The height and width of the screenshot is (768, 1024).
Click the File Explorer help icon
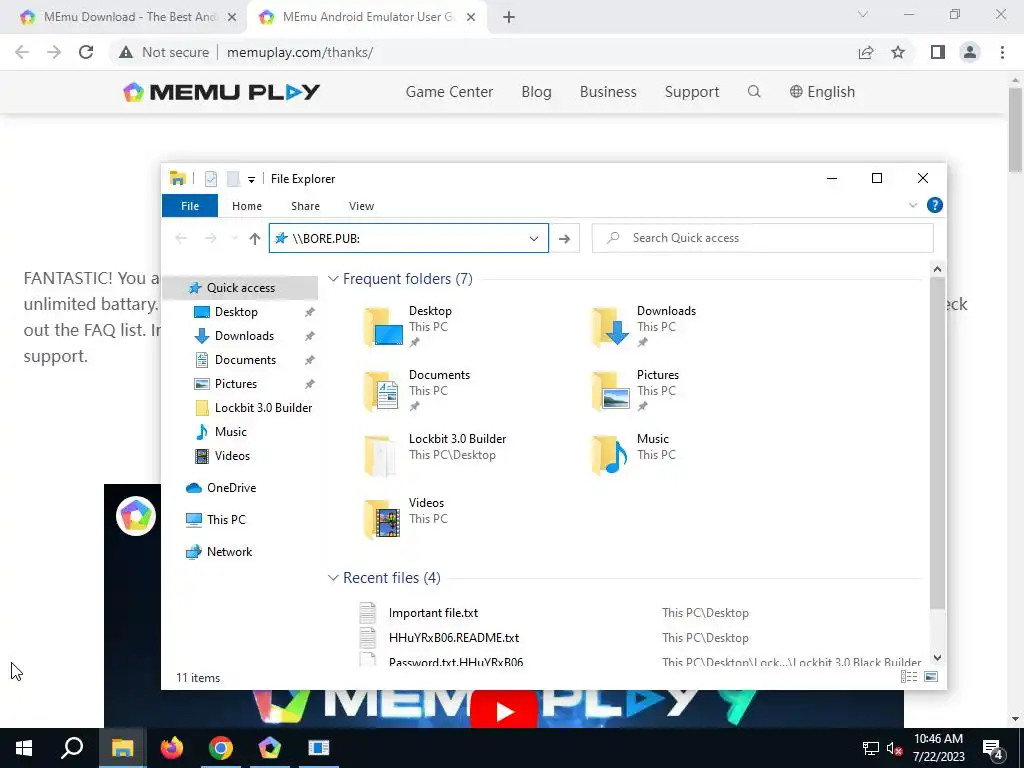point(935,205)
